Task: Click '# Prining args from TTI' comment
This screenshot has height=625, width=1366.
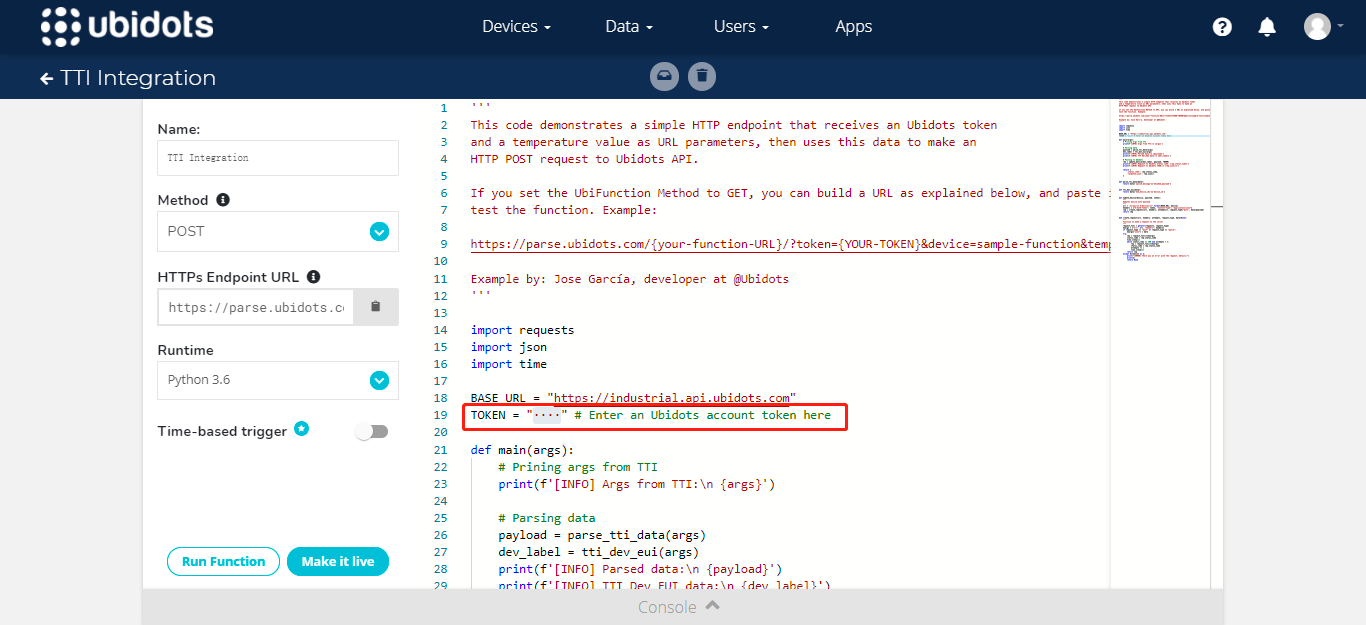Action: point(578,467)
